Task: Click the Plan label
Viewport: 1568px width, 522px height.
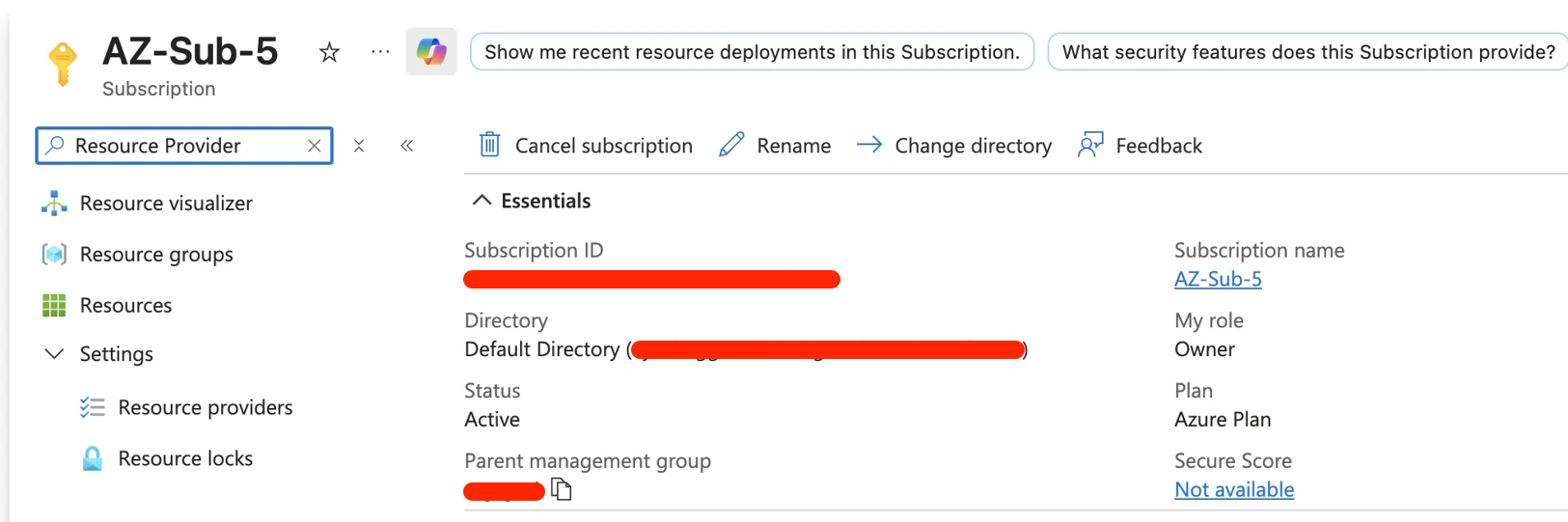Action: click(x=1194, y=391)
